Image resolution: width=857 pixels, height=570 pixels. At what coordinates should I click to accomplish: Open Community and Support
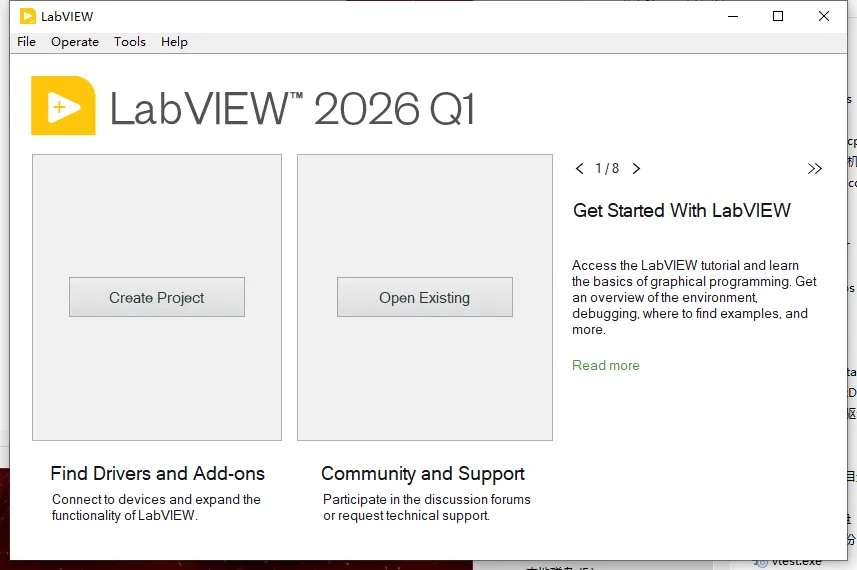[x=422, y=474]
